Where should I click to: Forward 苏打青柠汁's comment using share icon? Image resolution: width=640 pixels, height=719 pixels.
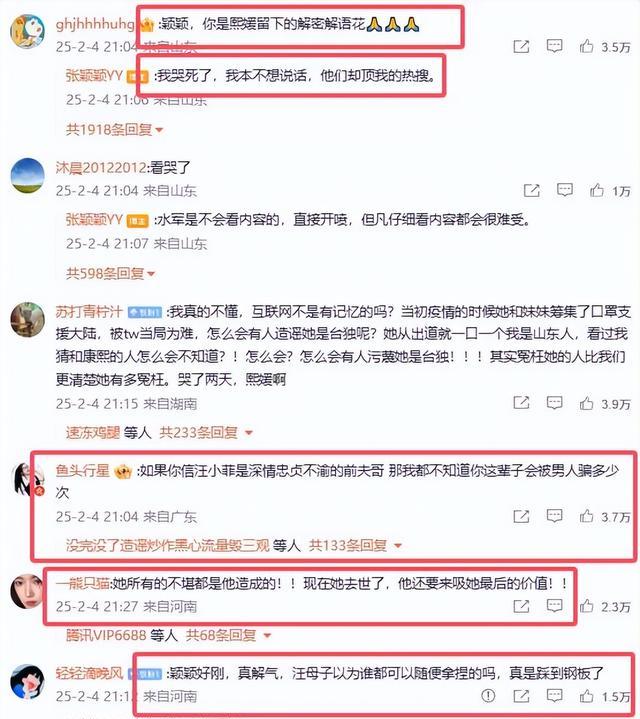pyautogui.click(x=521, y=403)
